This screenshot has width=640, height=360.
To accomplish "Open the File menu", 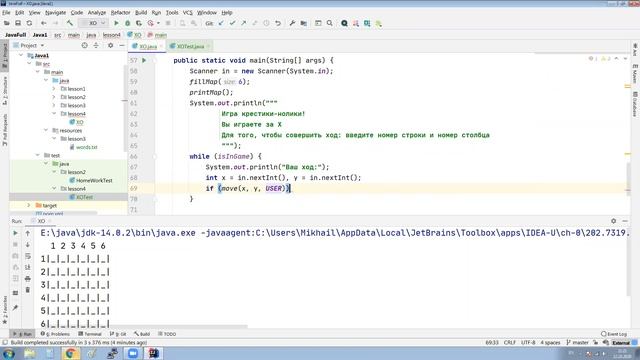I will click(x=6, y=13).
